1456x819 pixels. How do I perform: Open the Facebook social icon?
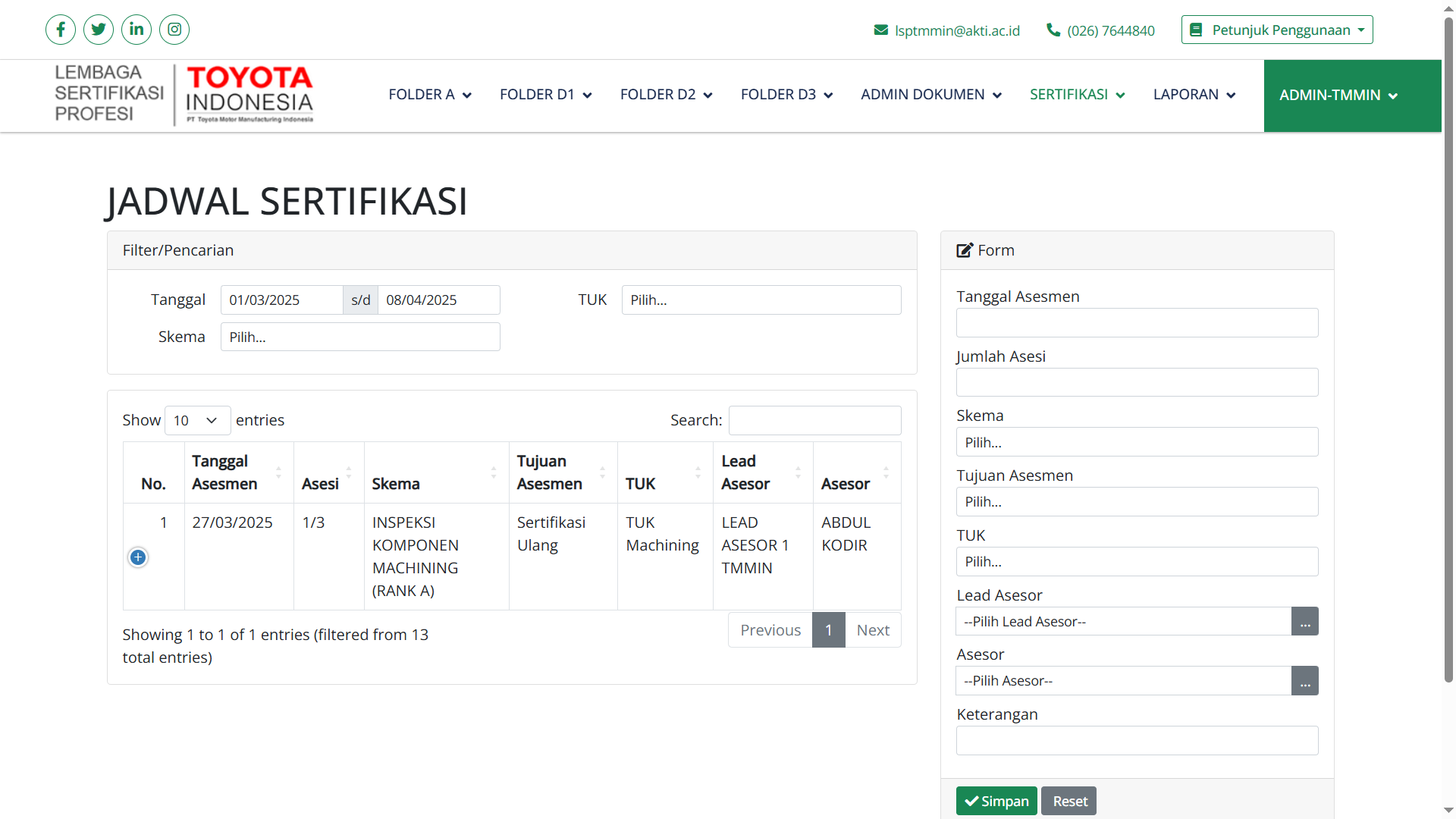pyautogui.click(x=61, y=30)
